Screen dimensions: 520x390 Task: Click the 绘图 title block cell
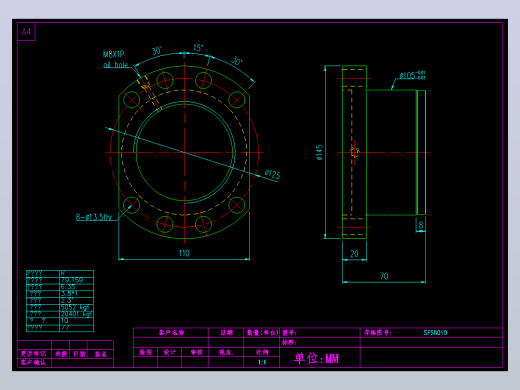point(146,352)
